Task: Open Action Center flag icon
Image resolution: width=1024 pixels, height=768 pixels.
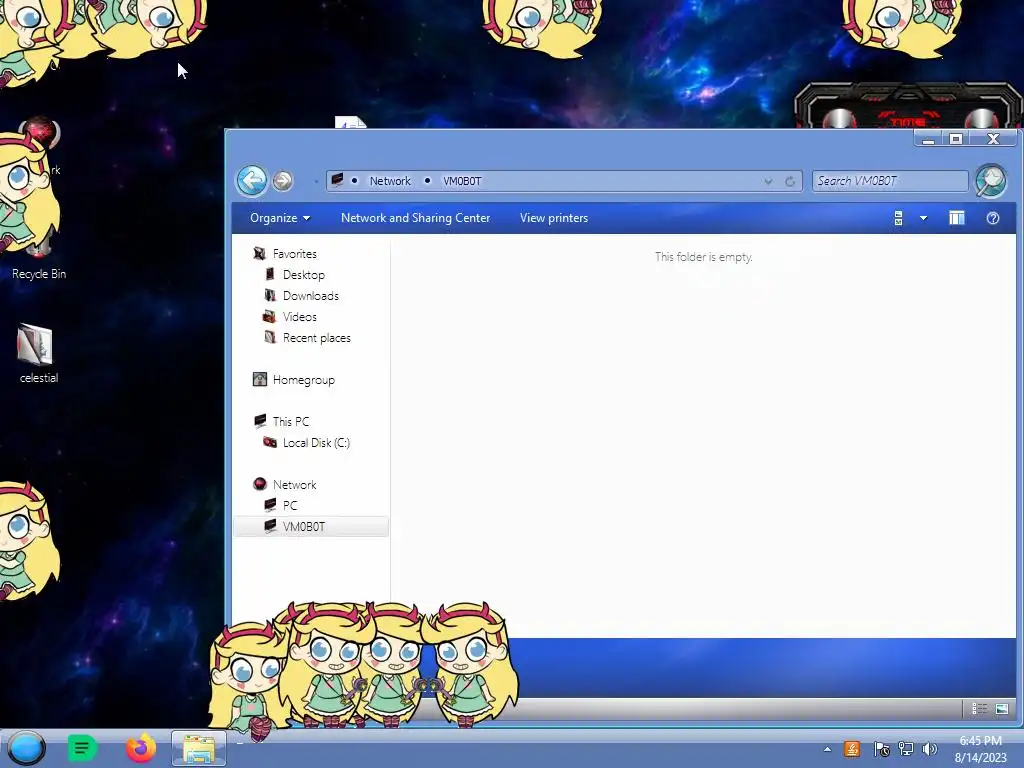Action: [881, 749]
